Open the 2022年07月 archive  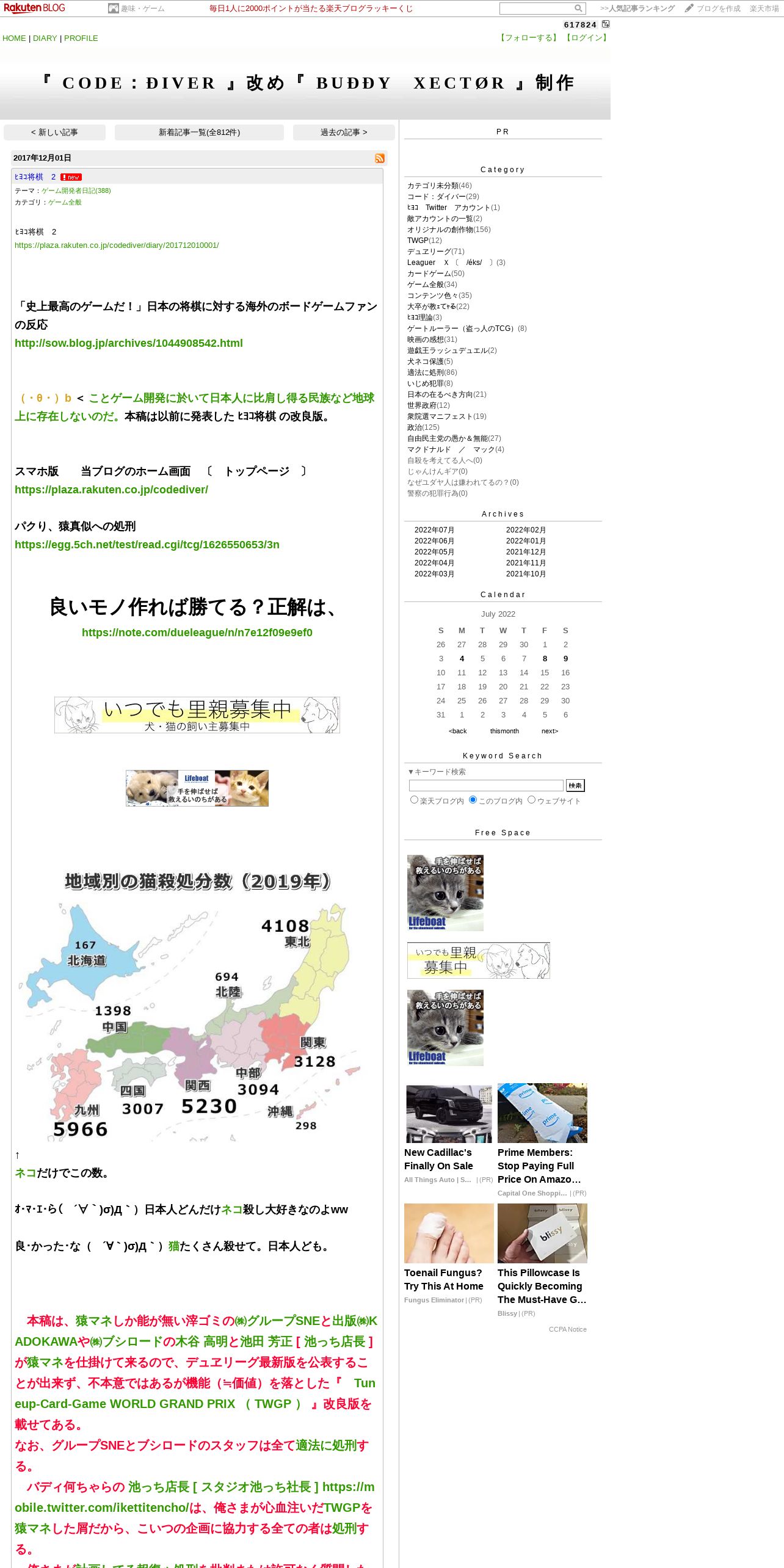(x=434, y=530)
